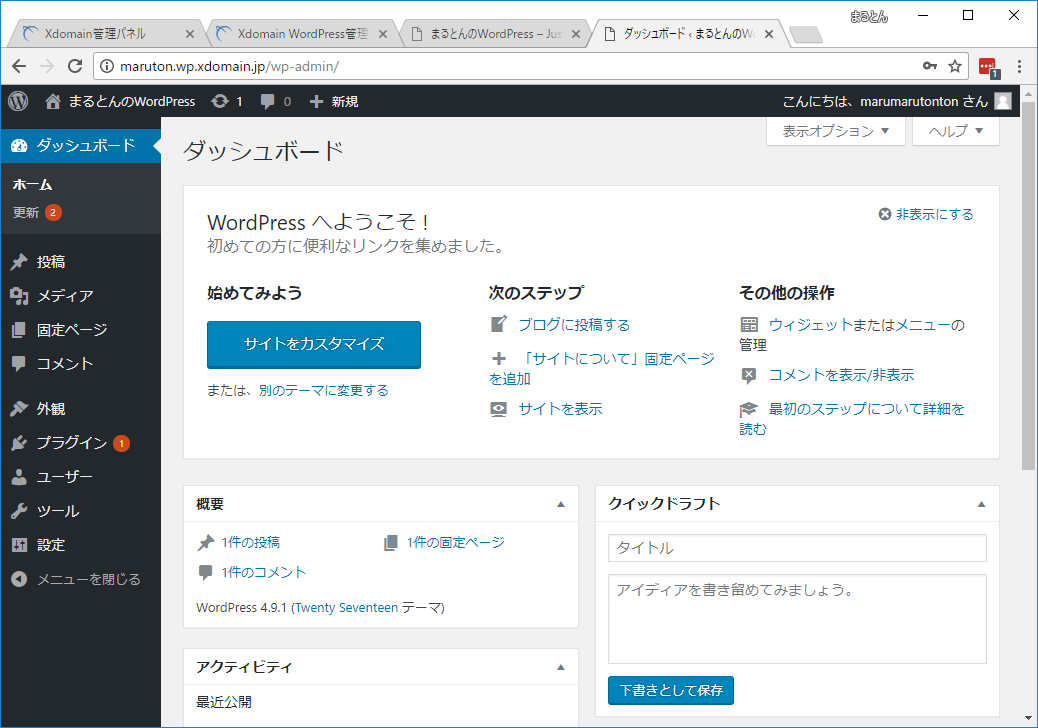This screenshot has height=728, width=1038.
Task: Collapse the 概要 widget with its arrow
Action: (x=561, y=504)
